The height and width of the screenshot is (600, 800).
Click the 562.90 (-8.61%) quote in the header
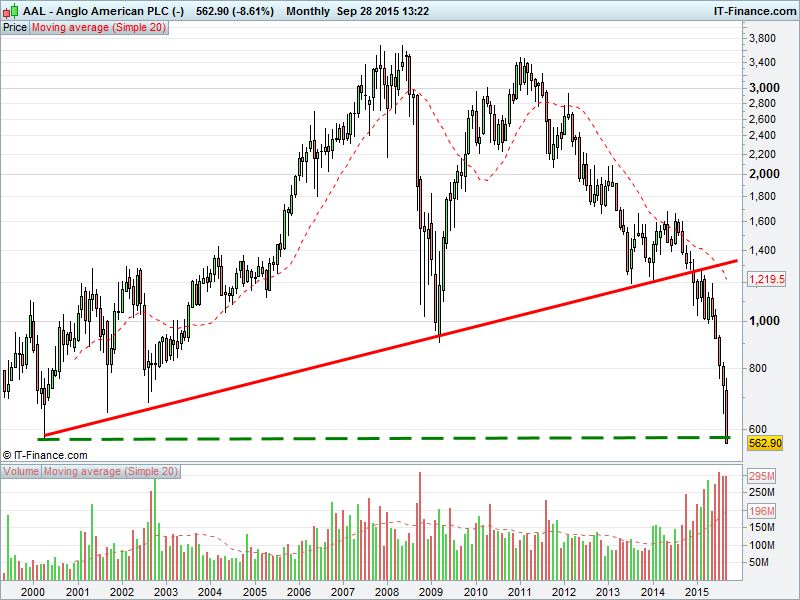pyautogui.click(x=235, y=11)
